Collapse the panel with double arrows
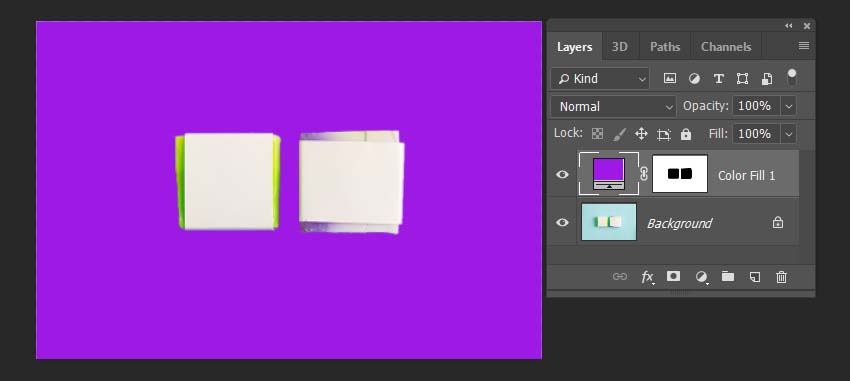This screenshot has height=381, width=850. [789, 25]
